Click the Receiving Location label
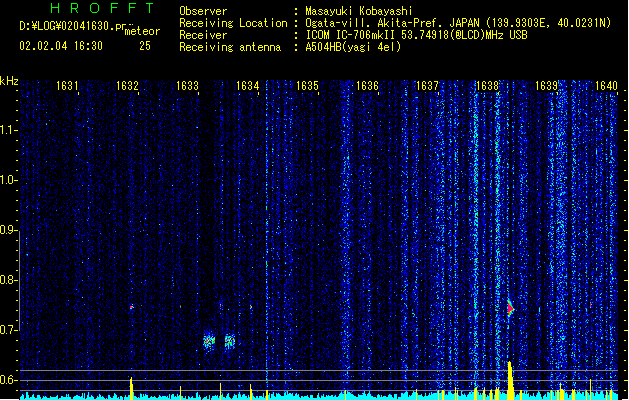Image resolution: width=629 pixels, height=400 pixels. pyautogui.click(x=233, y=23)
